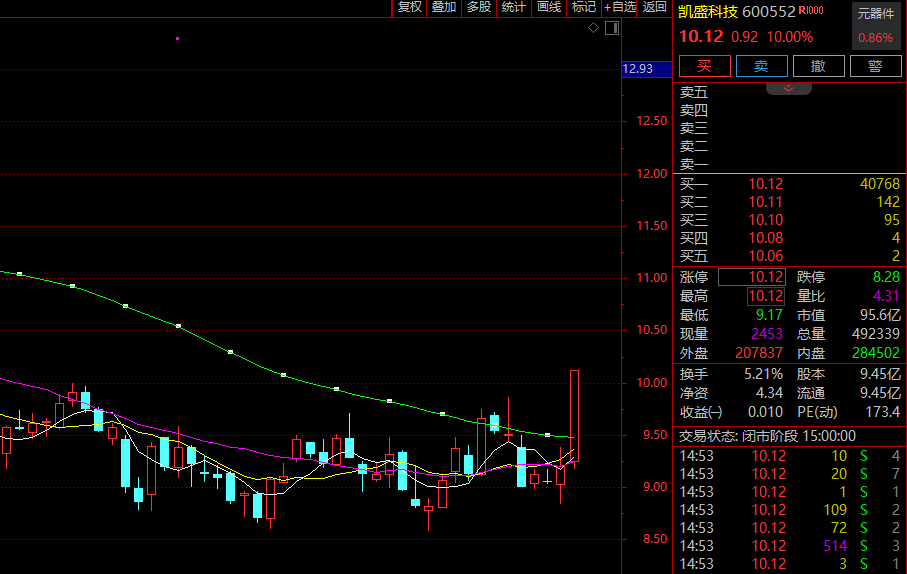The image size is (907, 574).
Task: Activate the 画线 drawing tool
Action: point(549,7)
